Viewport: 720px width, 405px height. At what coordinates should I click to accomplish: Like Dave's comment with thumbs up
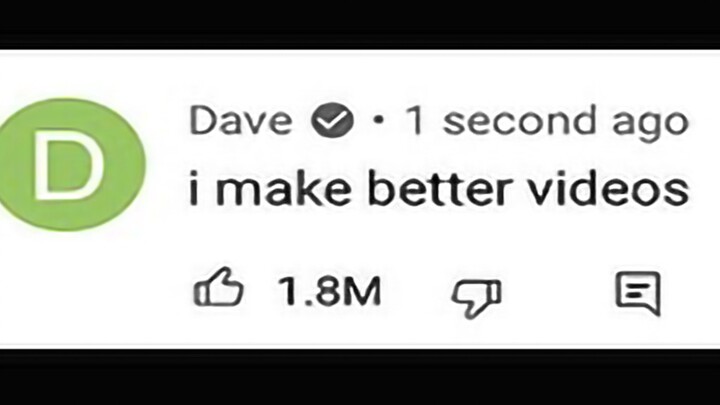[218, 287]
